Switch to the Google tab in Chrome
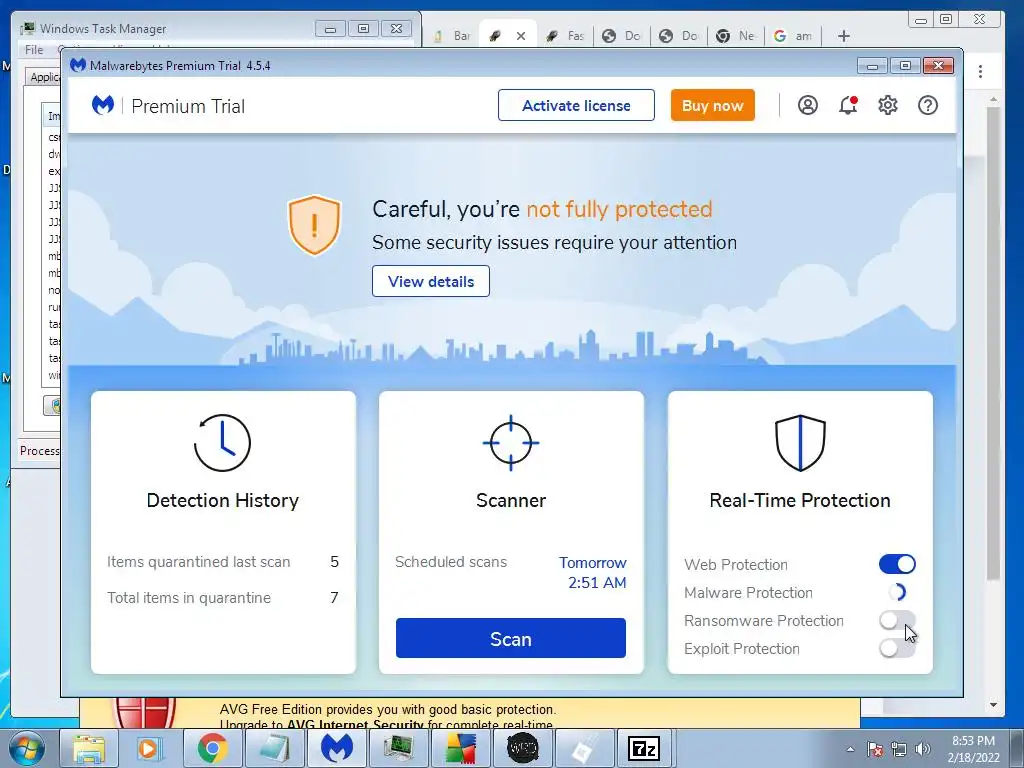Screen dimensions: 1024x768 793,36
